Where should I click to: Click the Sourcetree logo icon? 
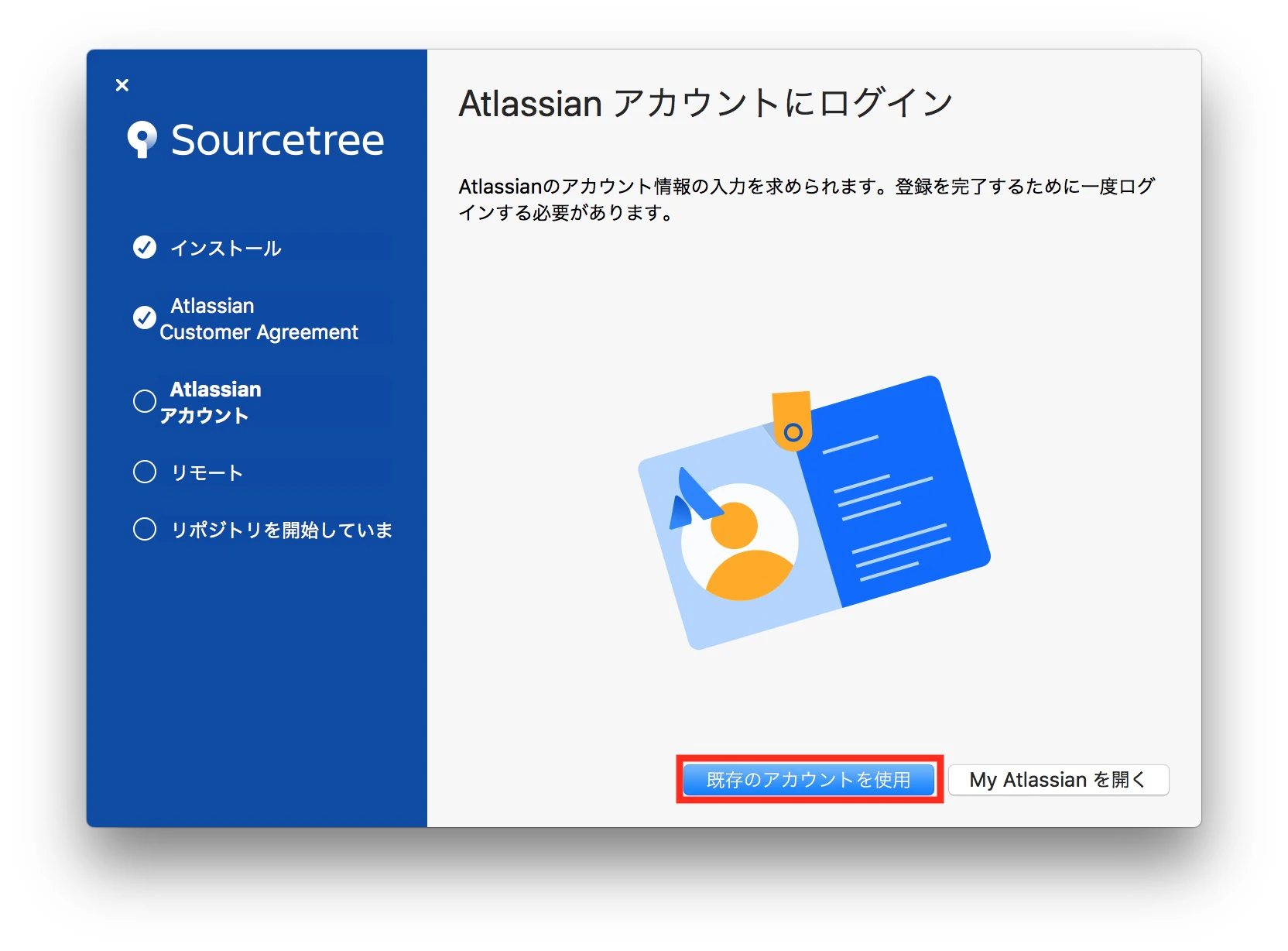point(142,139)
